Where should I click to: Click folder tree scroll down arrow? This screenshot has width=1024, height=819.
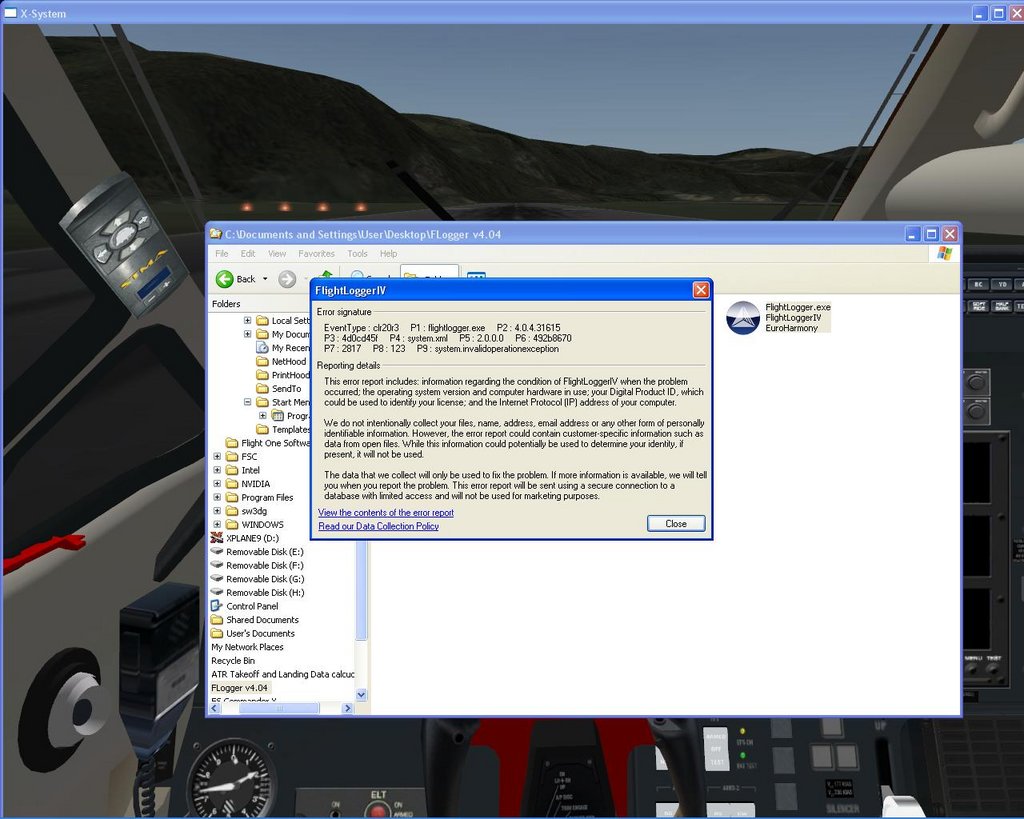[x=361, y=694]
